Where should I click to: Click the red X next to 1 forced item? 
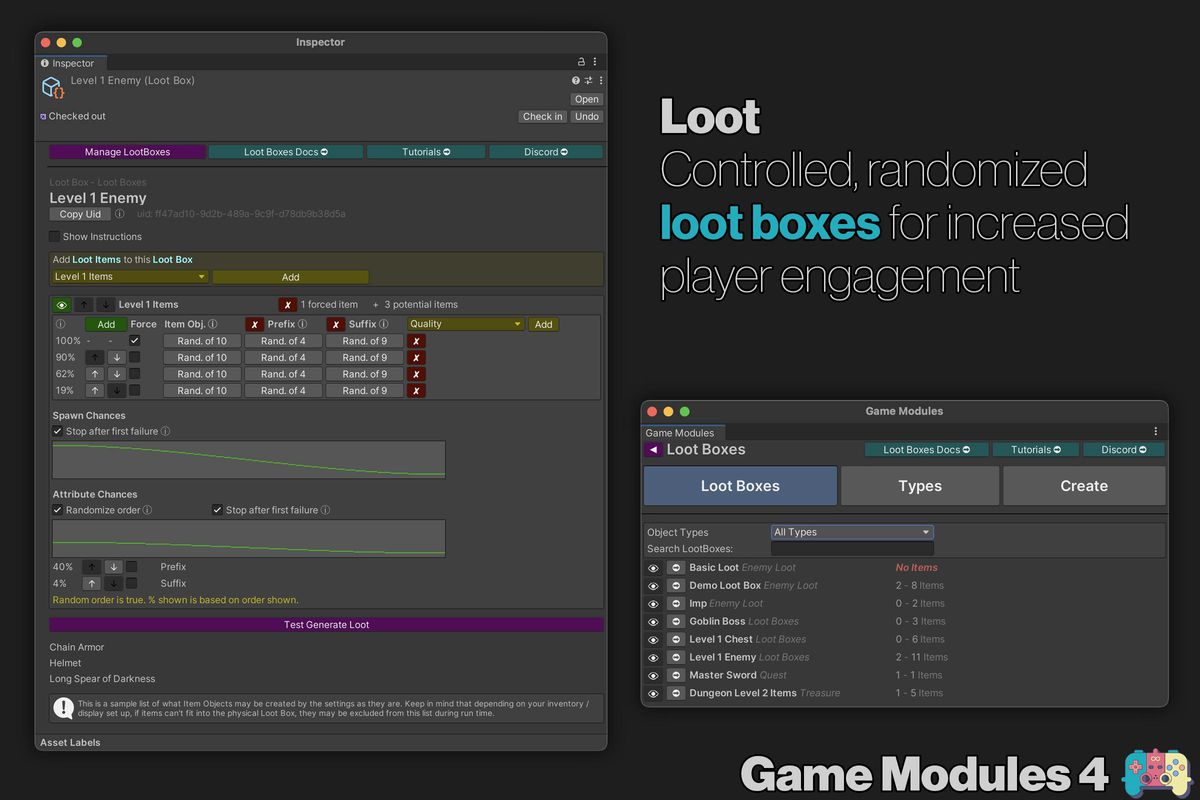pyautogui.click(x=288, y=305)
